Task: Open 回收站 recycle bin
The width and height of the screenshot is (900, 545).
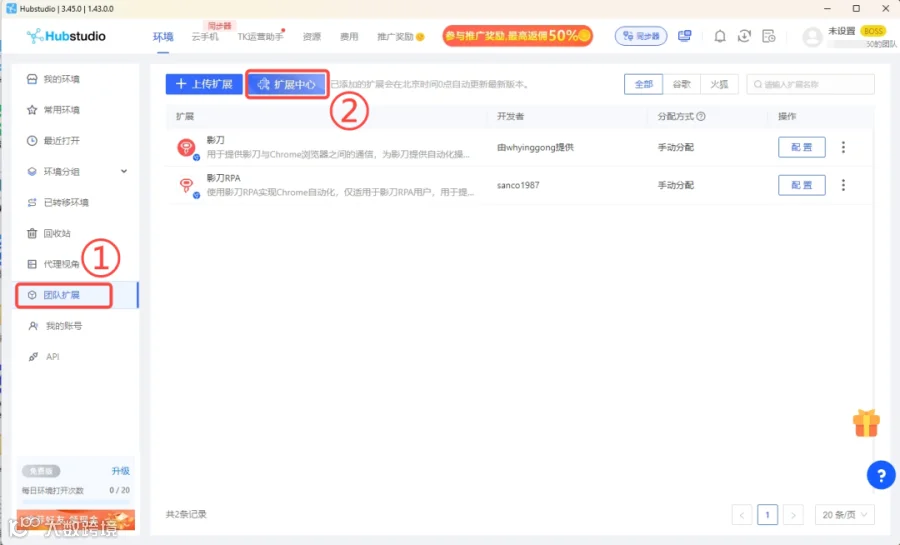Action: pyautogui.click(x=49, y=233)
